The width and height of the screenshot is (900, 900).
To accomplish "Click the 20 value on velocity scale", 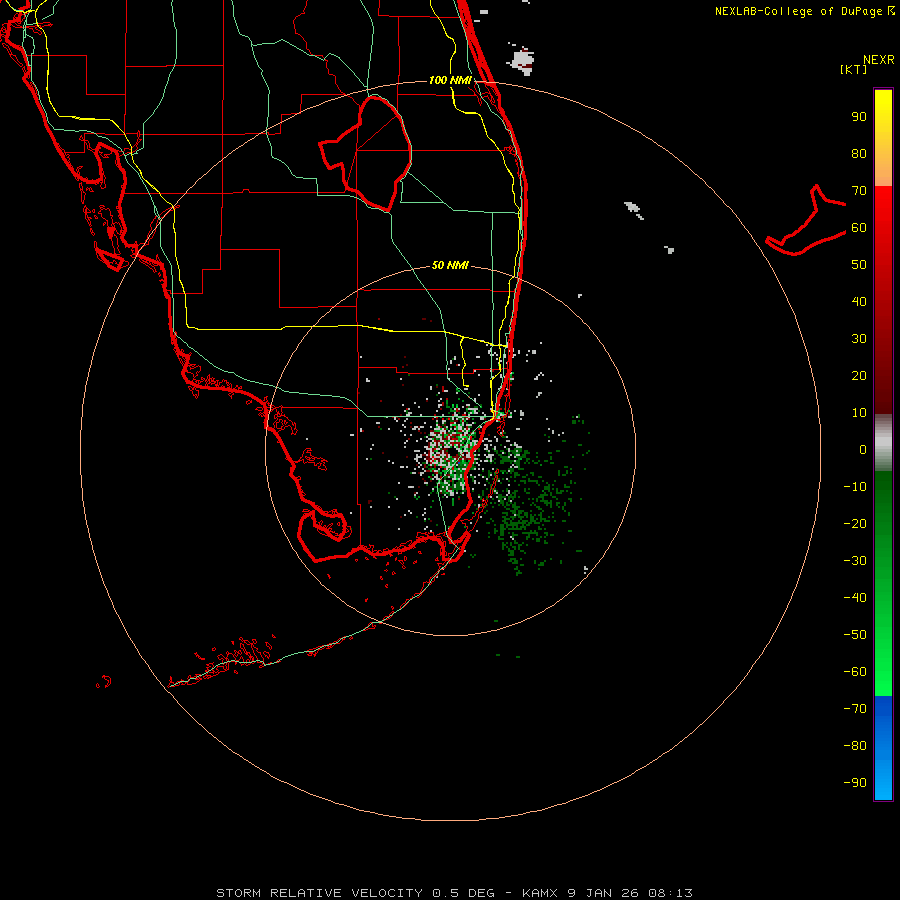I will tap(859, 375).
